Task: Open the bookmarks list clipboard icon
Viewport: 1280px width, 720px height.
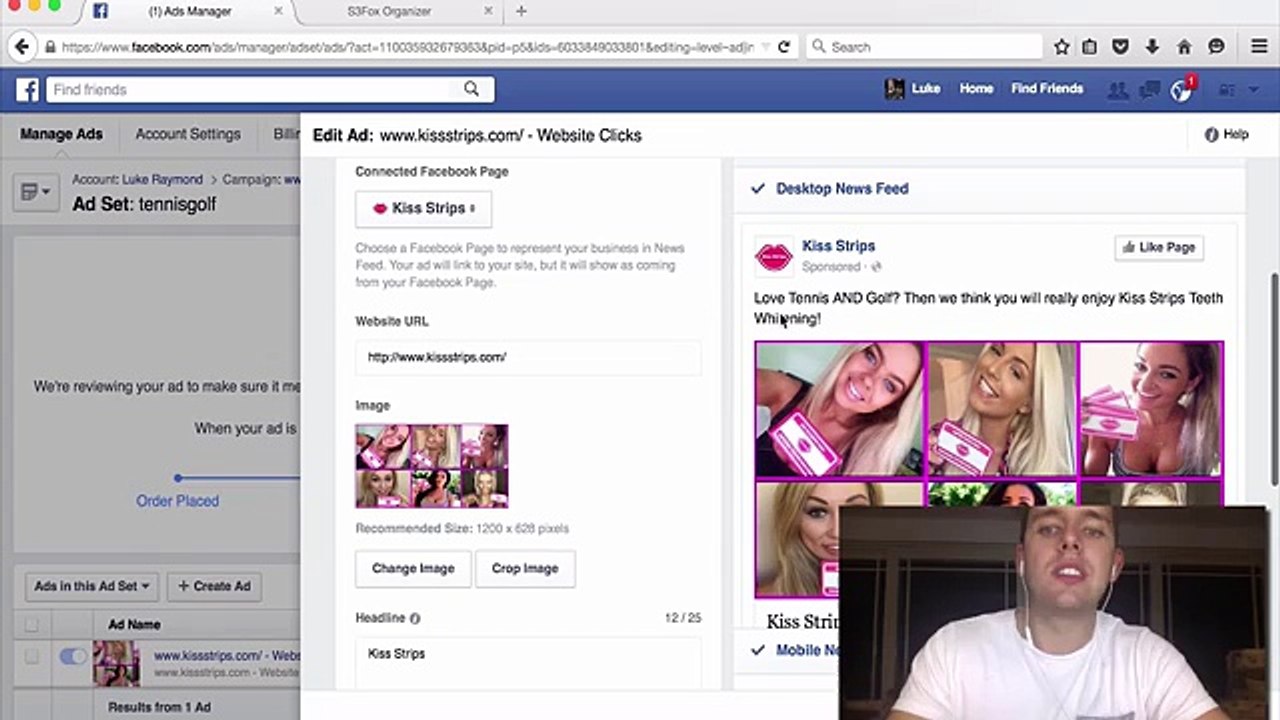Action: (1090, 47)
